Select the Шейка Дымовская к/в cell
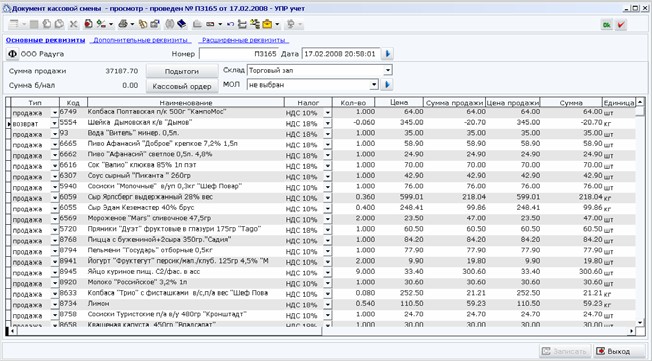652x361 pixels. click(x=186, y=122)
